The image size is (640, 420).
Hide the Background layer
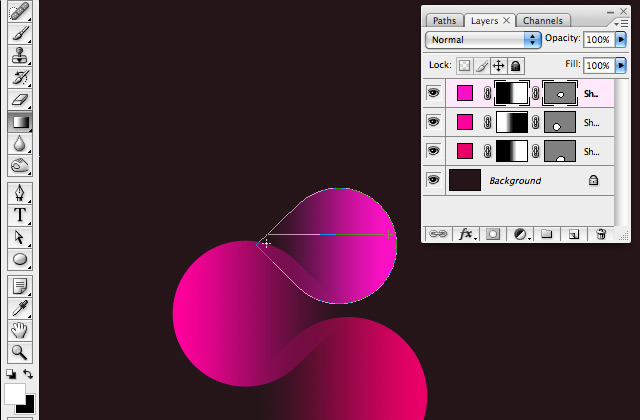(433, 180)
